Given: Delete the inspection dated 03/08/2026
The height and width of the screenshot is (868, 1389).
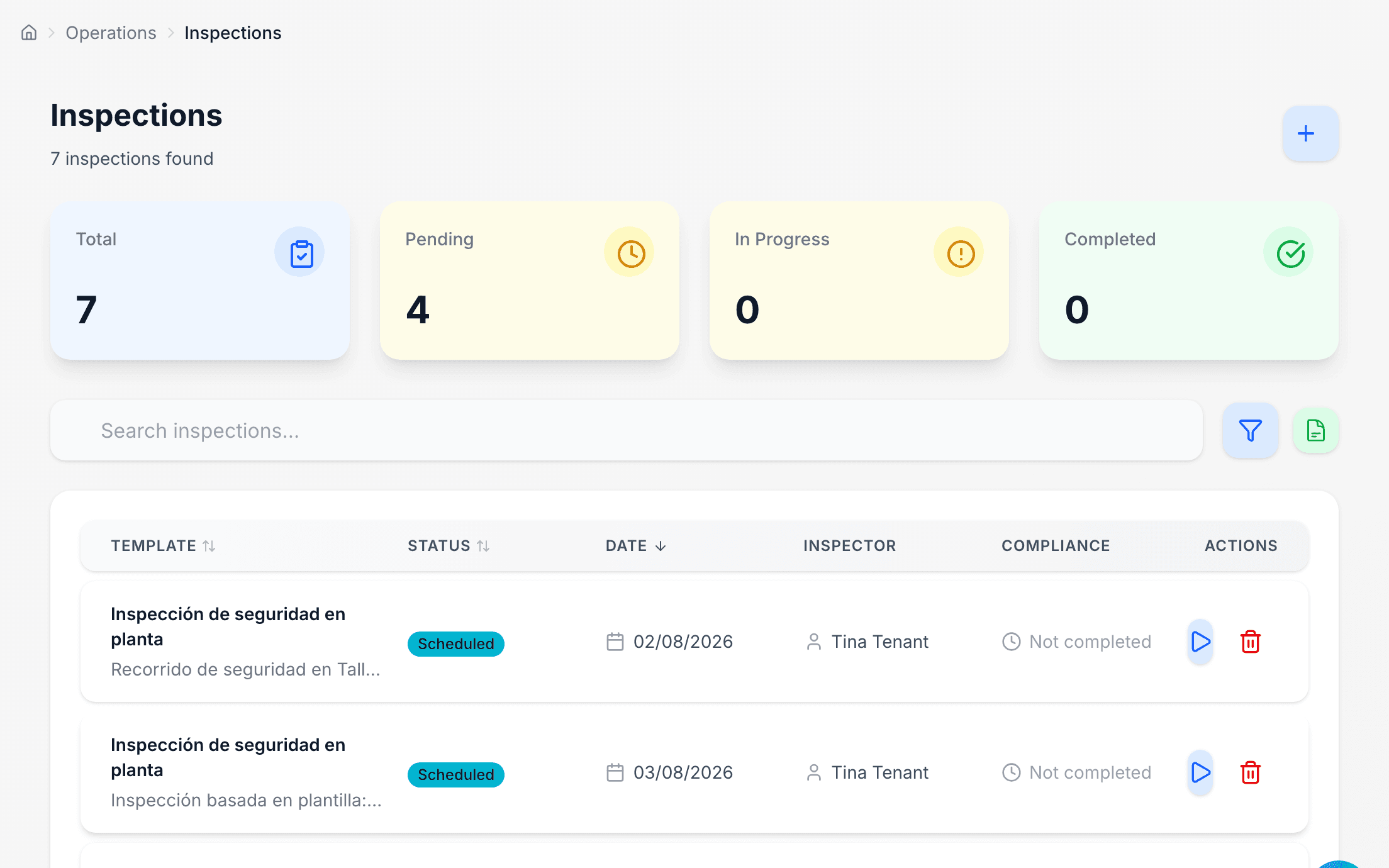Looking at the screenshot, I should click(1250, 772).
